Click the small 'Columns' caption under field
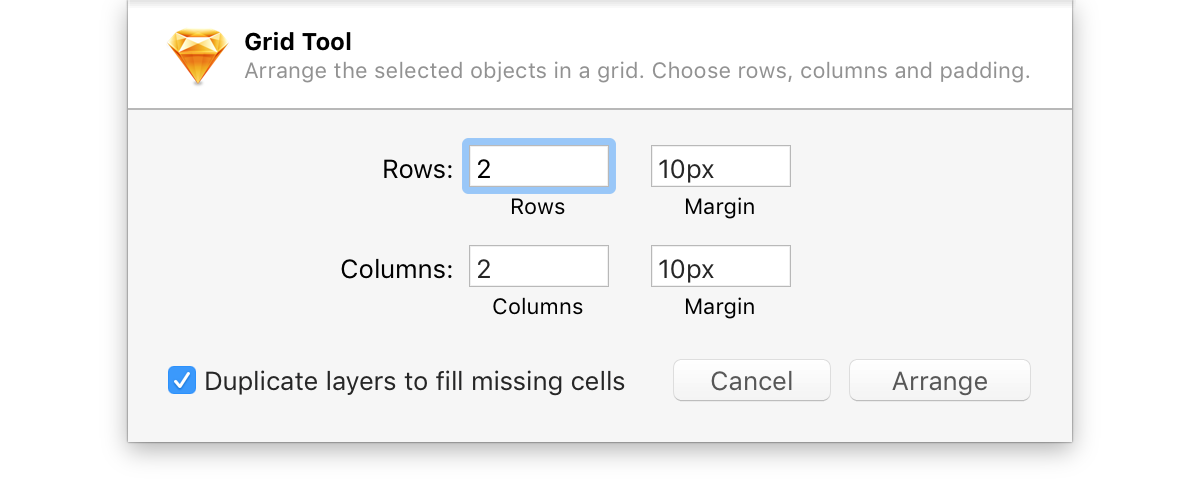 pos(538,307)
